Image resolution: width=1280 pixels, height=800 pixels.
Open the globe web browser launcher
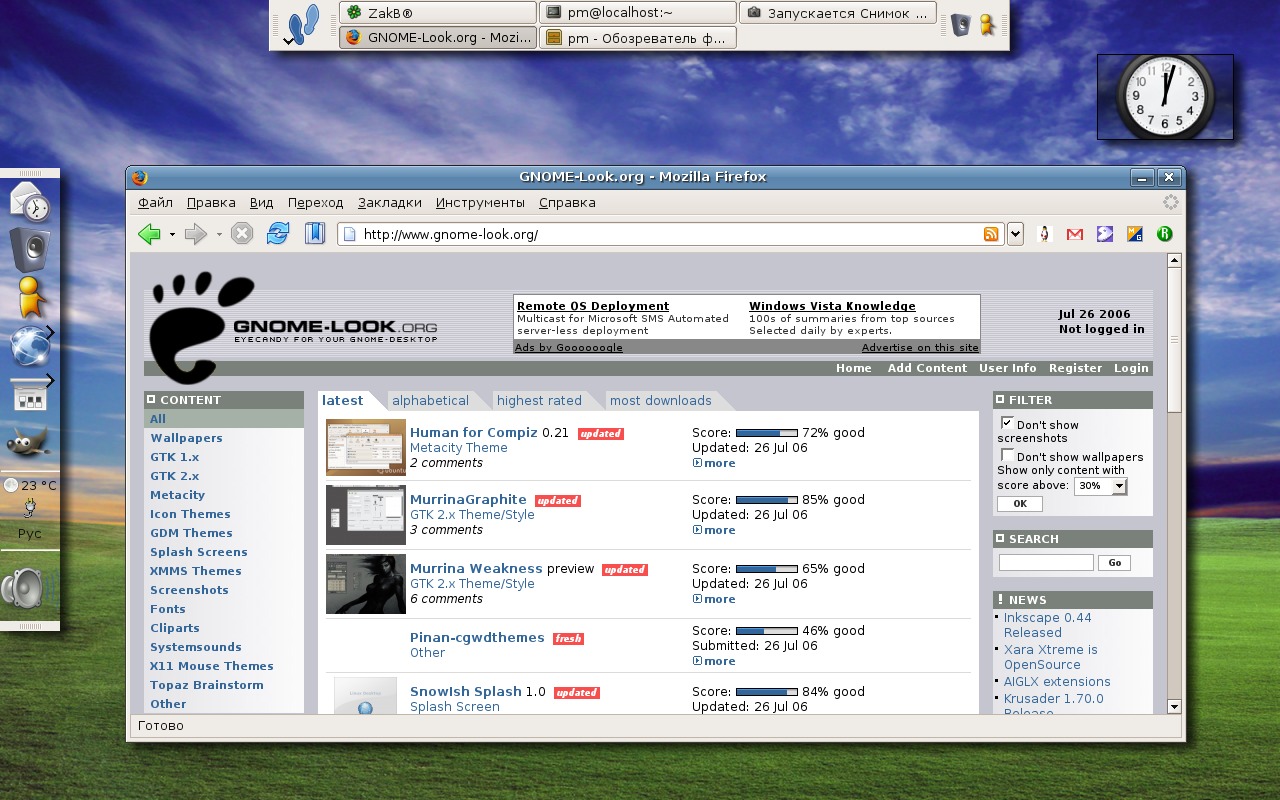(x=30, y=346)
